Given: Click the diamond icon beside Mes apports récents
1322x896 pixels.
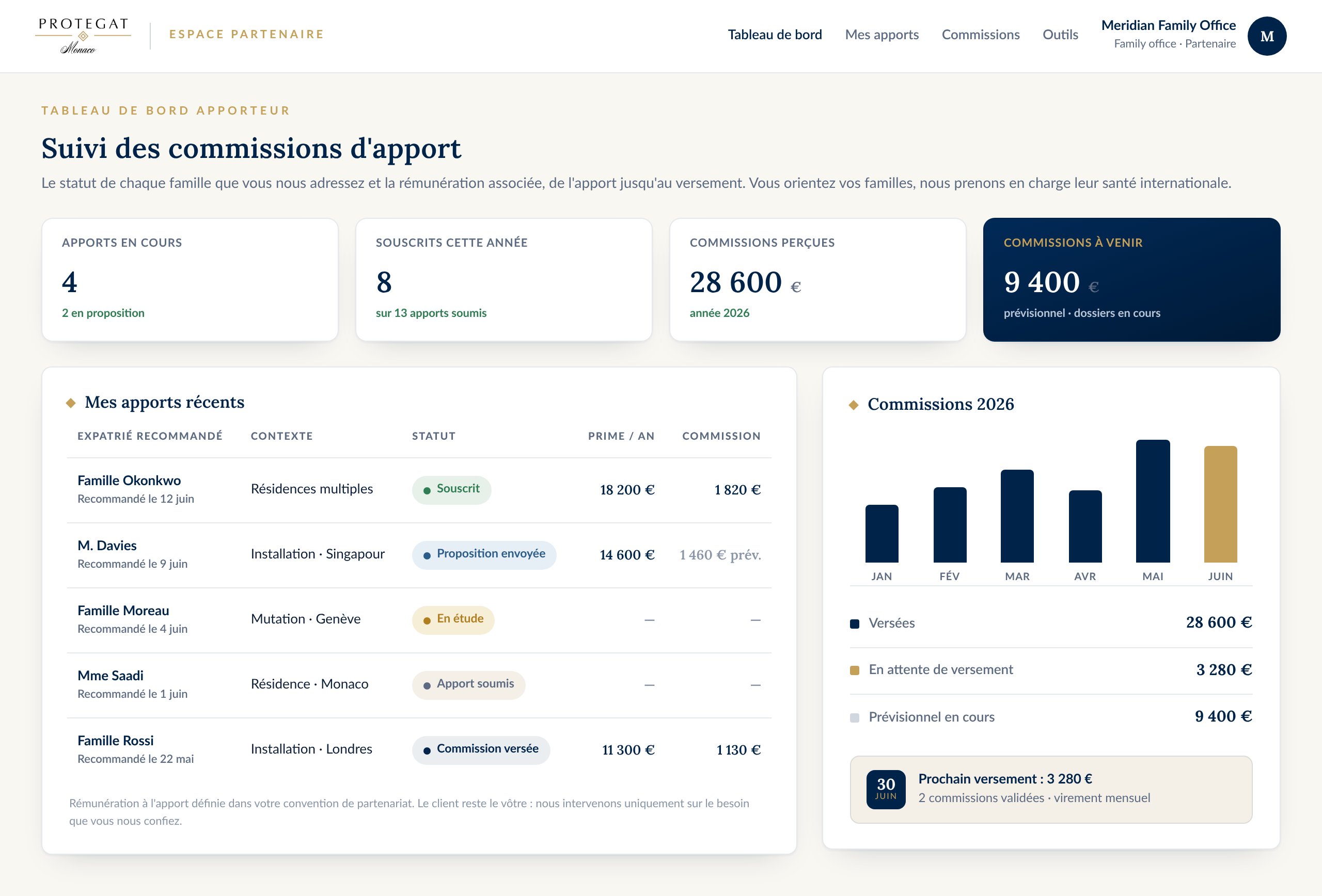Looking at the screenshot, I should [x=71, y=403].
